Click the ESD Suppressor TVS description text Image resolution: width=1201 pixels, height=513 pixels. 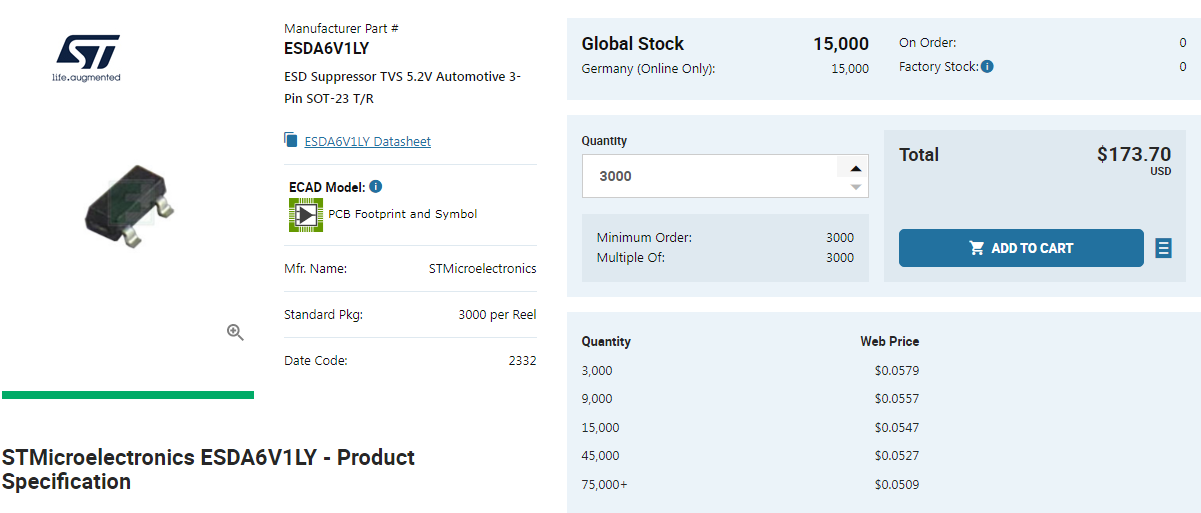(x=402, y=88)
